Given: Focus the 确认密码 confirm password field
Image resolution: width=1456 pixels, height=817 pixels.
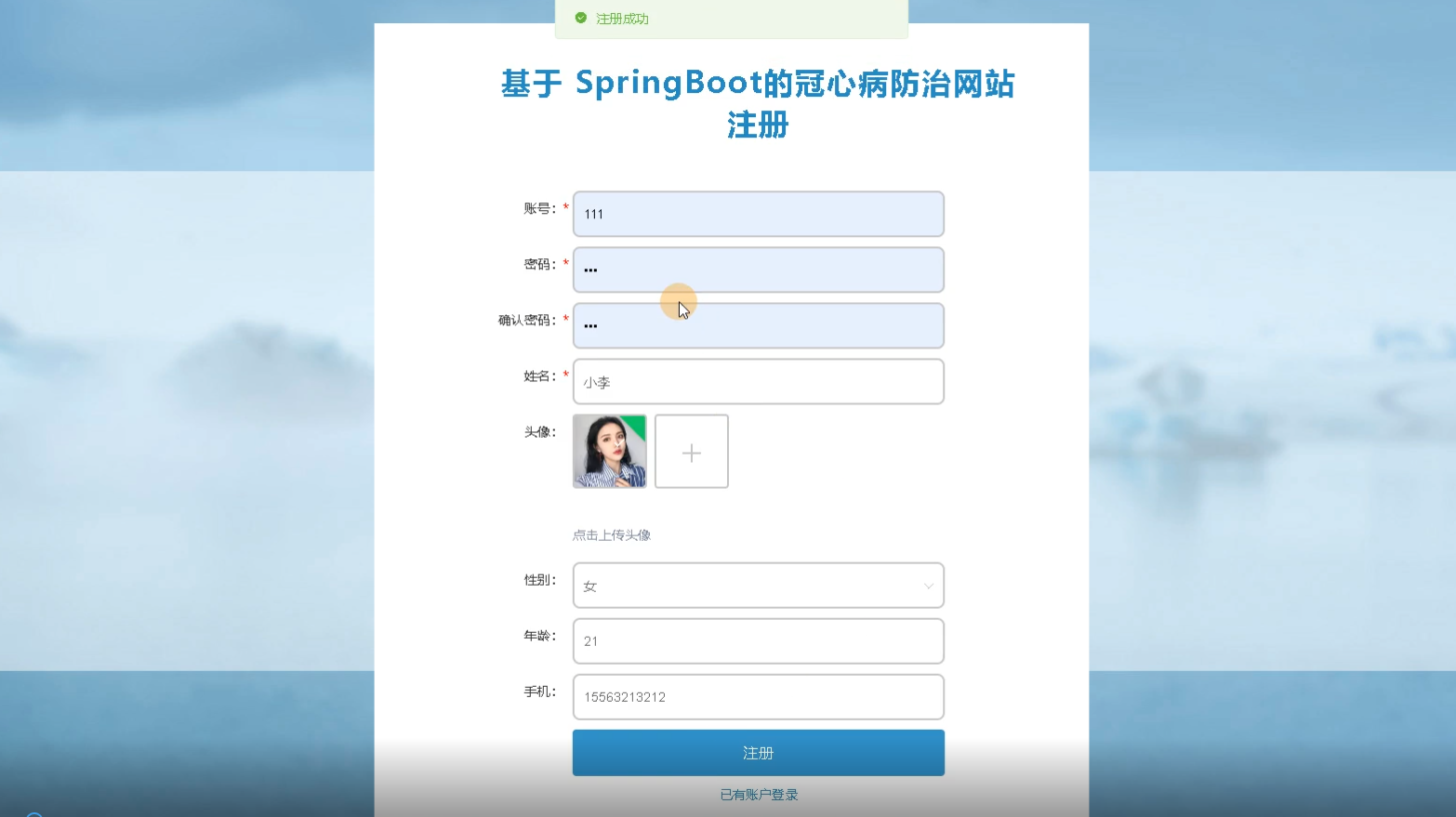Looking at the screenshot, I should pyautogui.click(x=758, y=325).
